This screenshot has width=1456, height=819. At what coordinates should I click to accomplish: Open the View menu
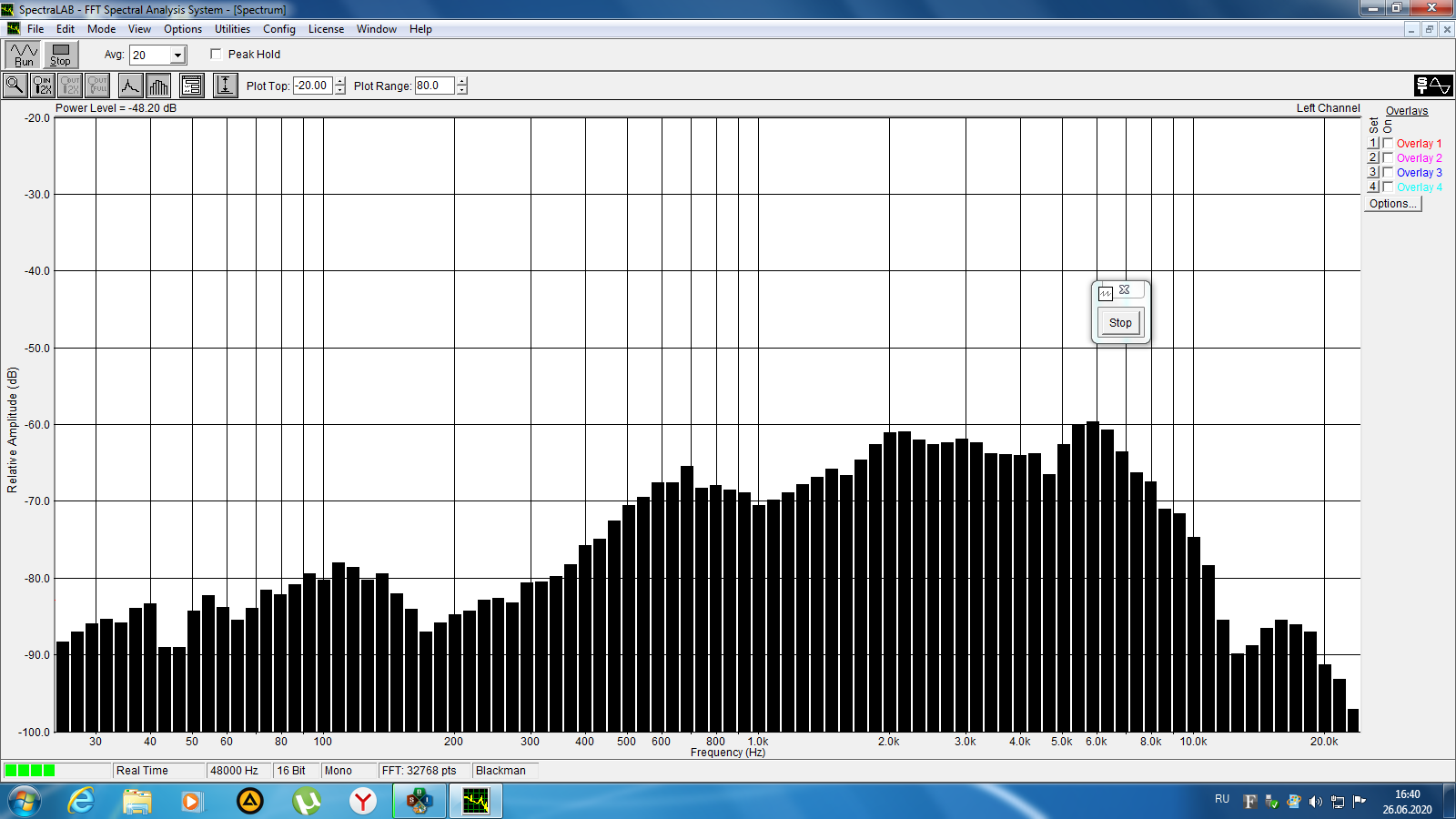pyautogui.click(x=139, y=29)
